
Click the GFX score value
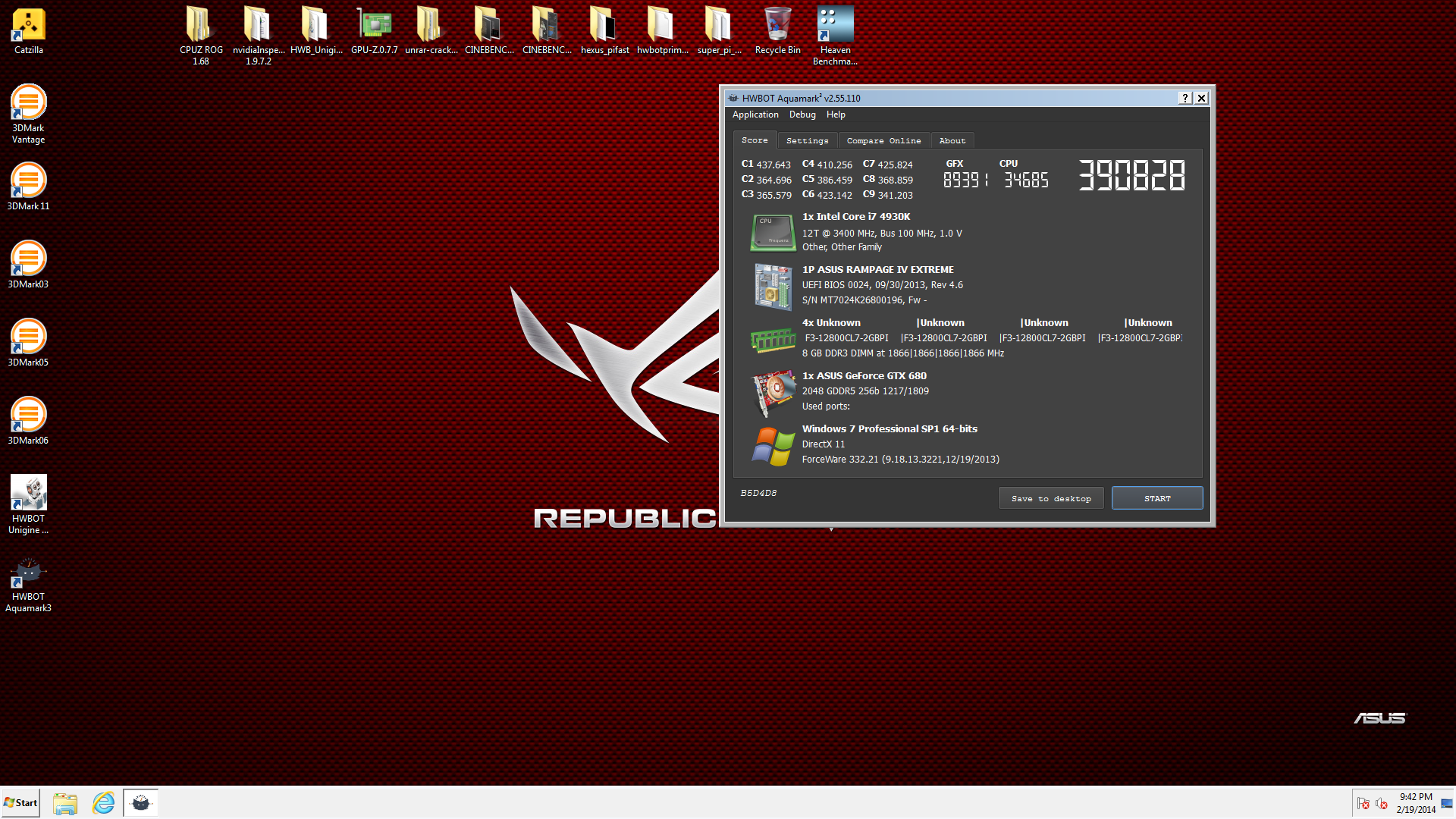click(965, 180)
